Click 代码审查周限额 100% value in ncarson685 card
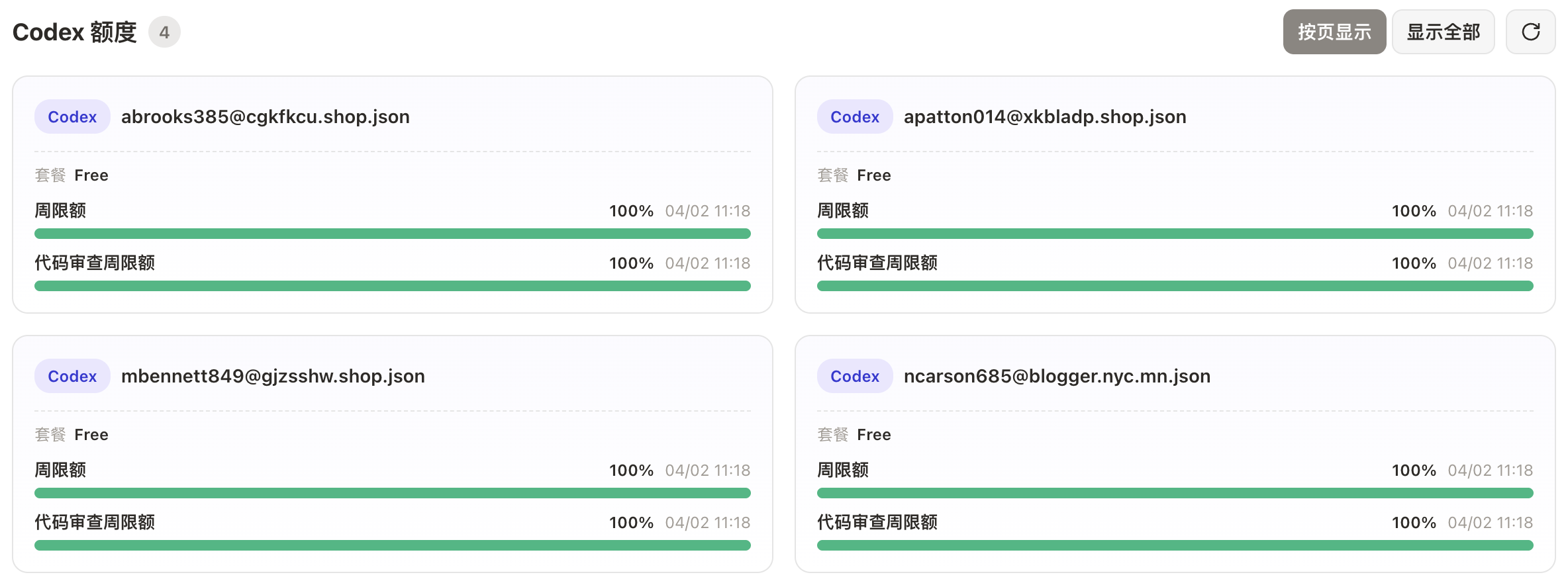 point(1414,523)
